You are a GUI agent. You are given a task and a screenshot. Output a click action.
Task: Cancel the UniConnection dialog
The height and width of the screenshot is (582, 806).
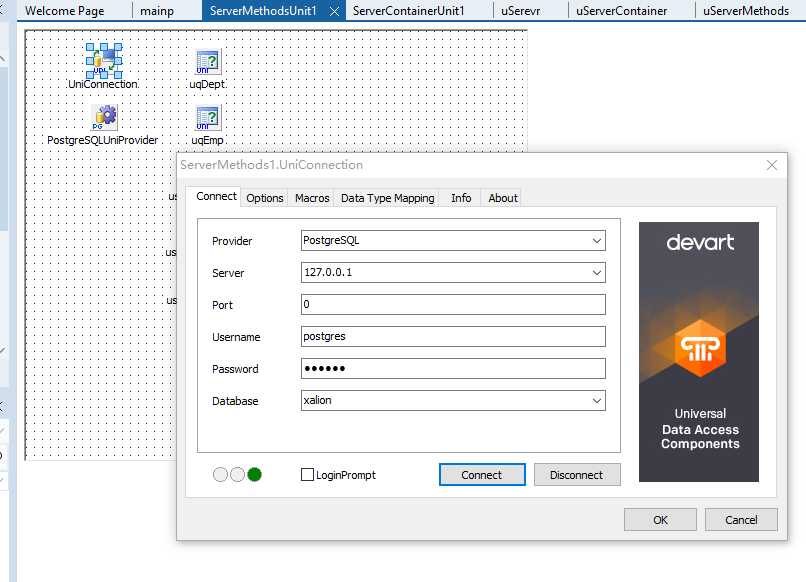[x=741, y=520]
